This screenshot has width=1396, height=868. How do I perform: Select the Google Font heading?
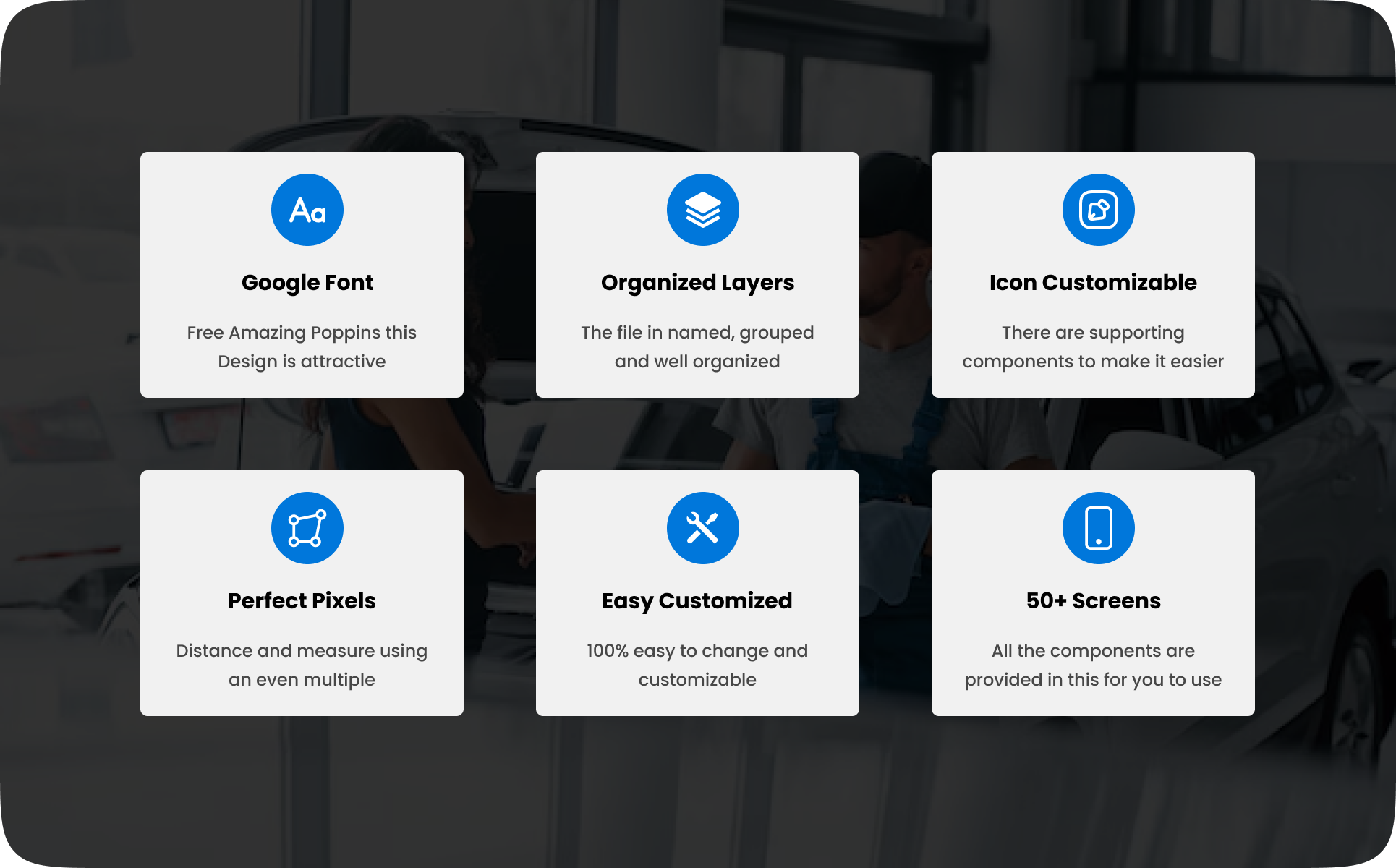click(307, 283)
